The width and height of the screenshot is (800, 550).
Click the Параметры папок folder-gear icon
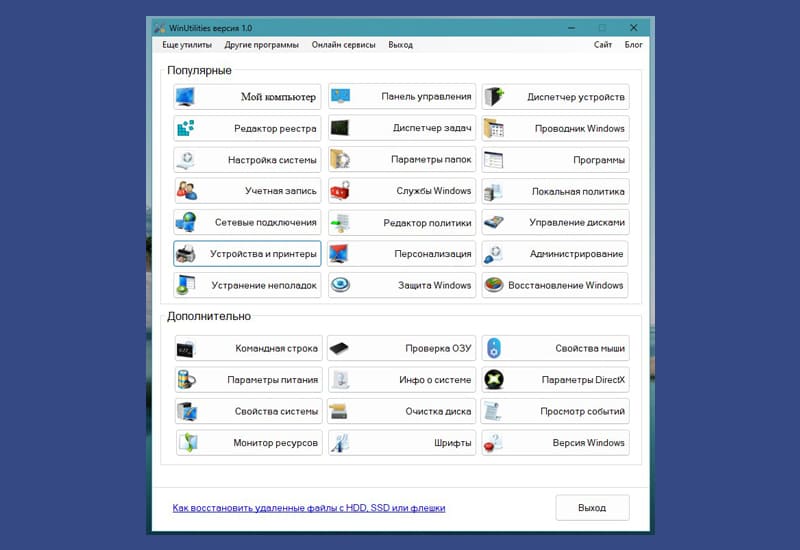coord(340,159)
